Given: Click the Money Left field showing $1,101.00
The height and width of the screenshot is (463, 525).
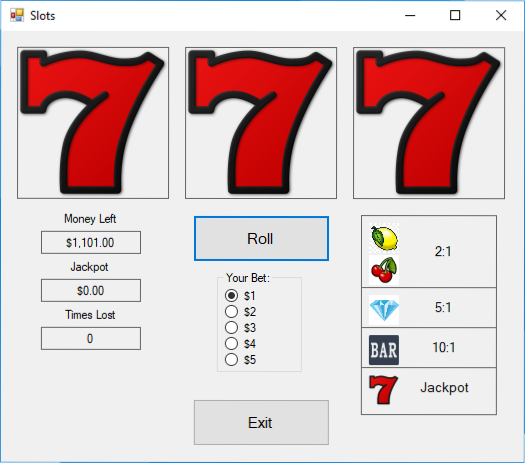Looking at the screenshot, I should (x=91, y=242).
